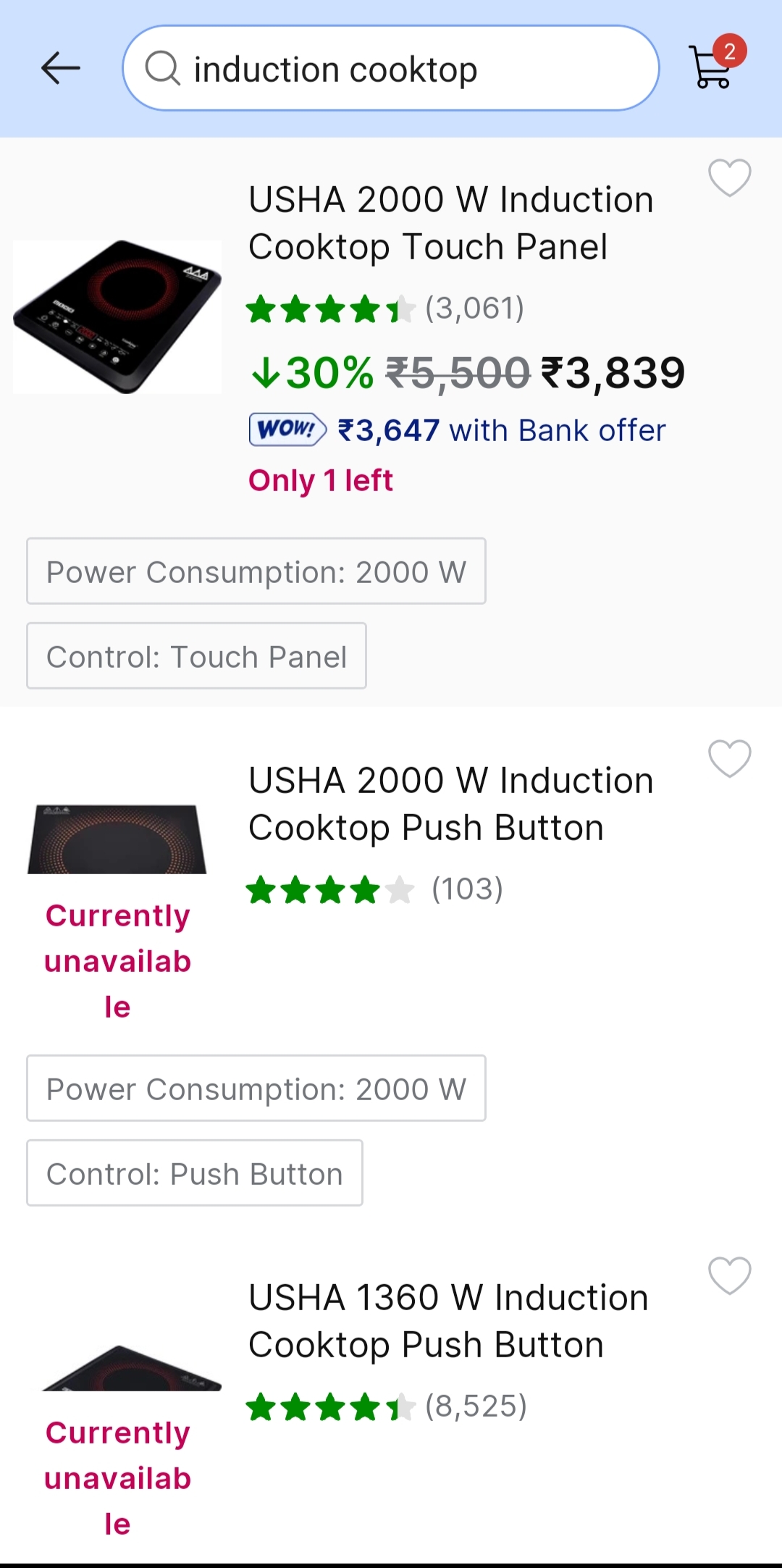This screenshot has width=782, height=1568.
Task: Click the induction cooktop search field
Action: click(405, 69)
